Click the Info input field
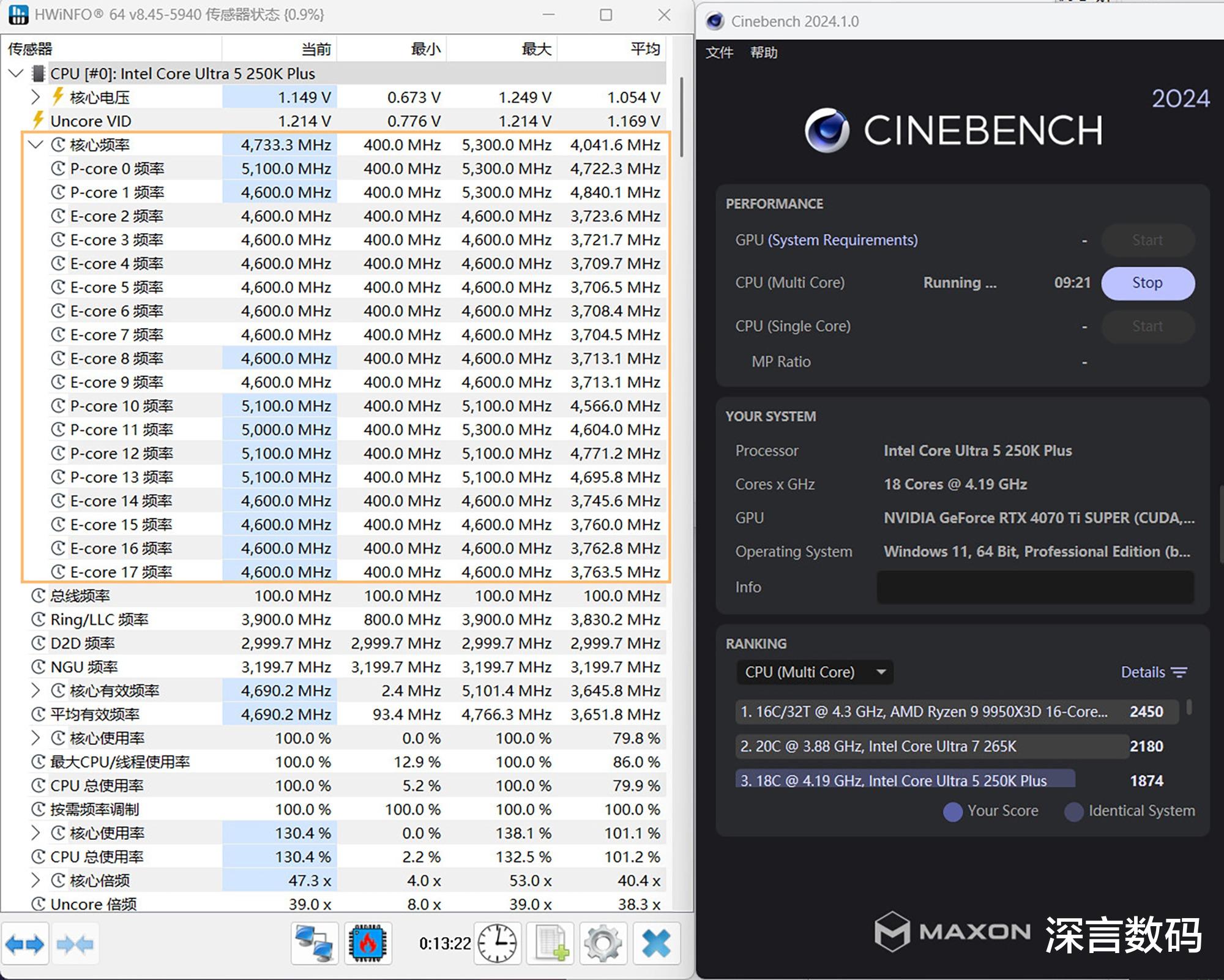This screenshot has width=1224, height=980. pyautogui.click(x=1035, y=587)
